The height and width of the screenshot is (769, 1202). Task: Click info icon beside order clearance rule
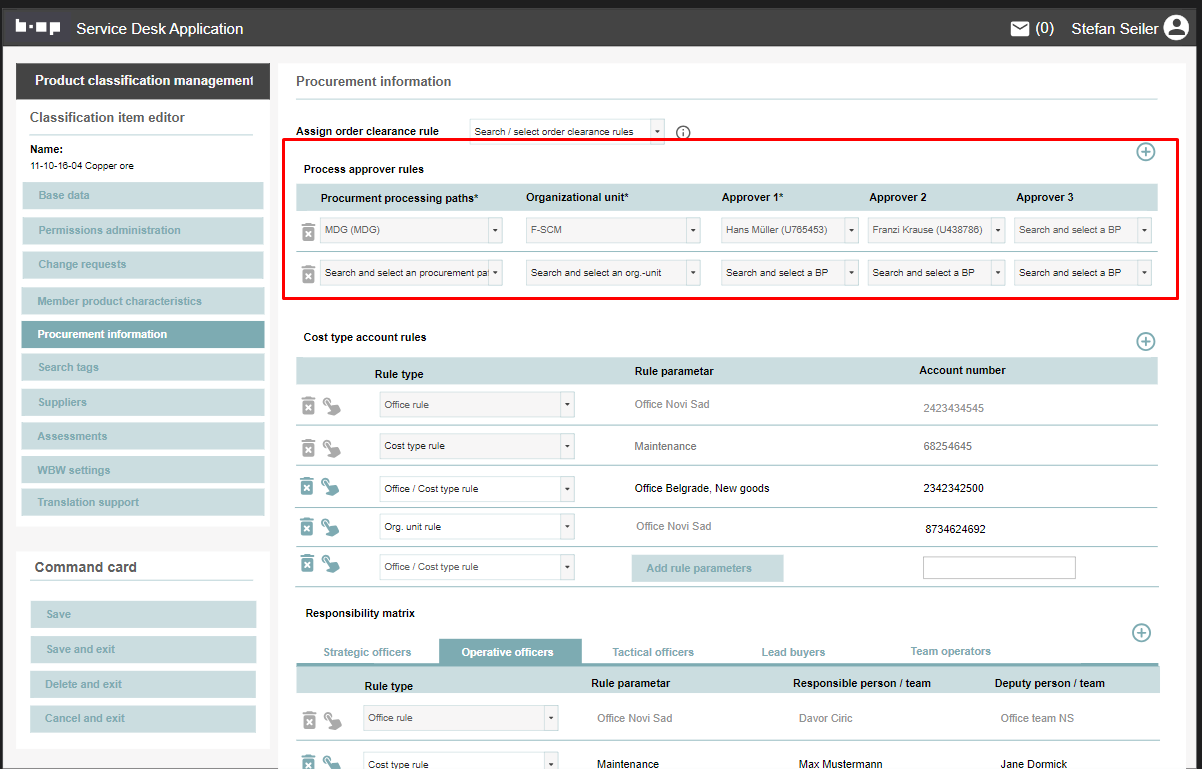[x=683, y=132]
